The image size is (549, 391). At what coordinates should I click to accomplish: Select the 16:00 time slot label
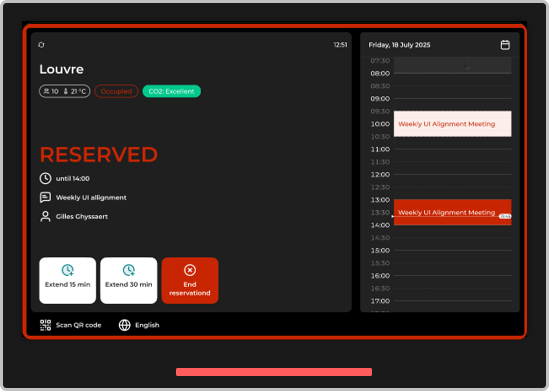click(x=380, y=275)
